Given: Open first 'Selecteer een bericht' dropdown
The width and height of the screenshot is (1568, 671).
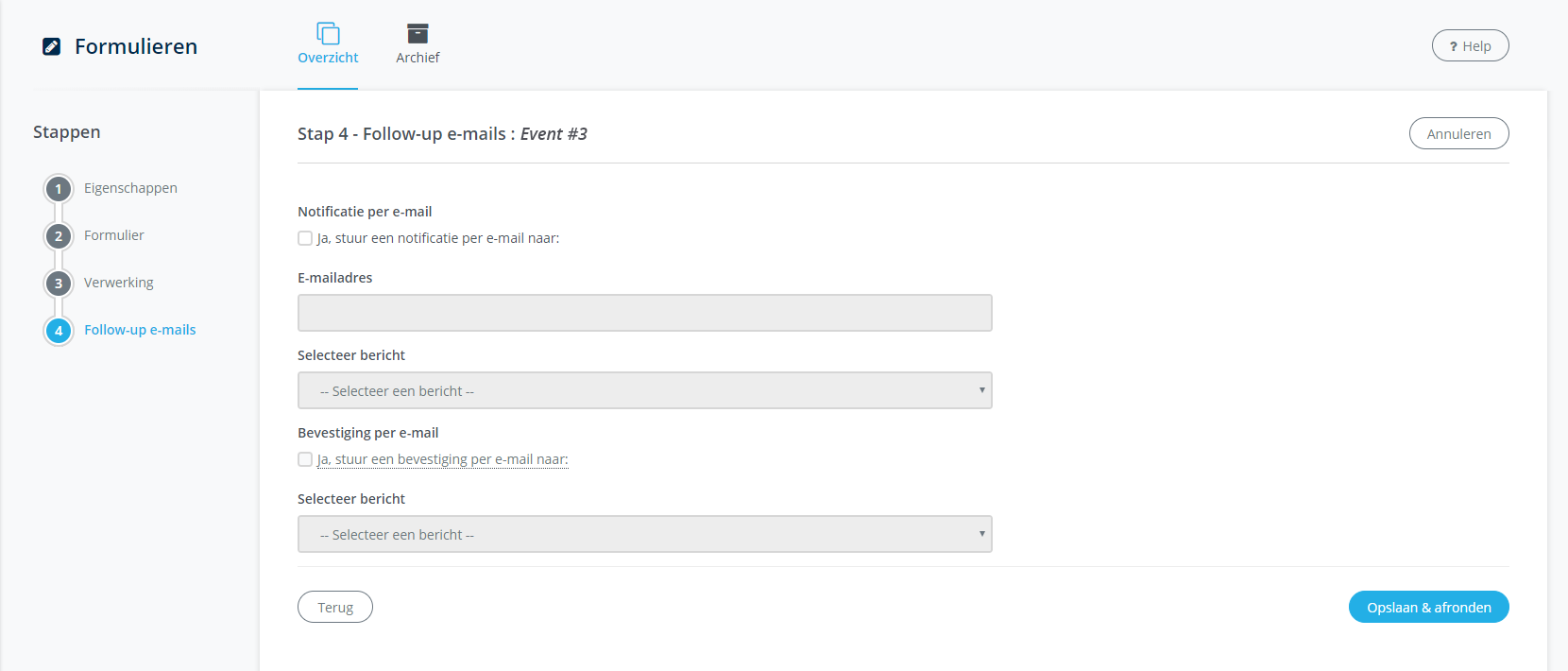Looking at the screenshot, I should pyautogui.click(x=644, y=390).
